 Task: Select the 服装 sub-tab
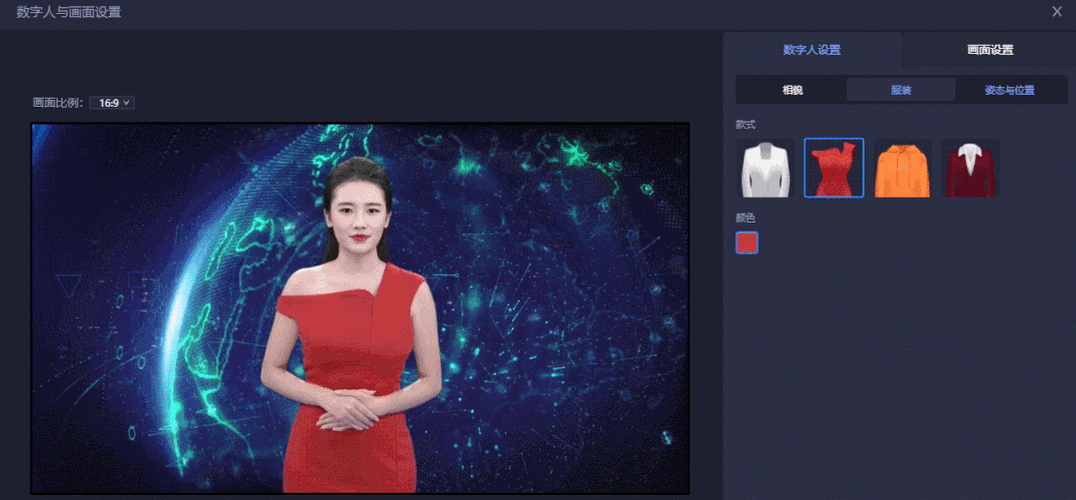tap(901, 90)
